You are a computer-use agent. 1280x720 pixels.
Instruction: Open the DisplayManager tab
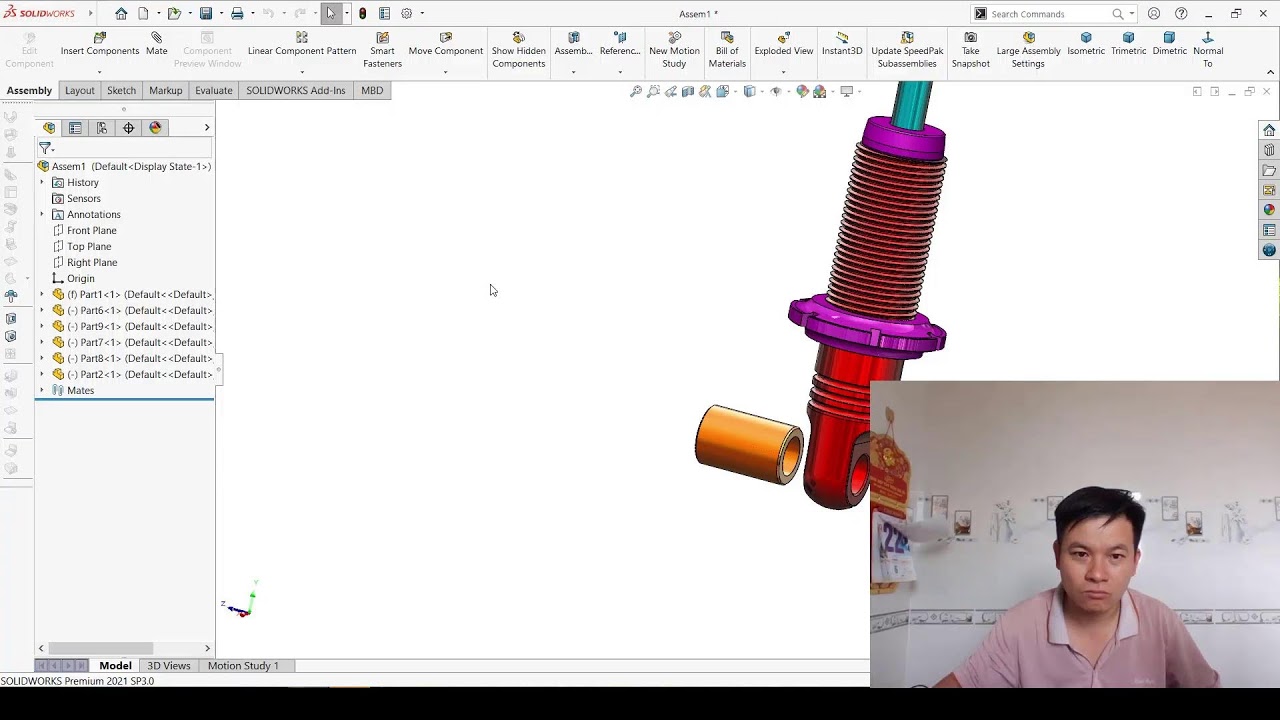coord(155,128)
